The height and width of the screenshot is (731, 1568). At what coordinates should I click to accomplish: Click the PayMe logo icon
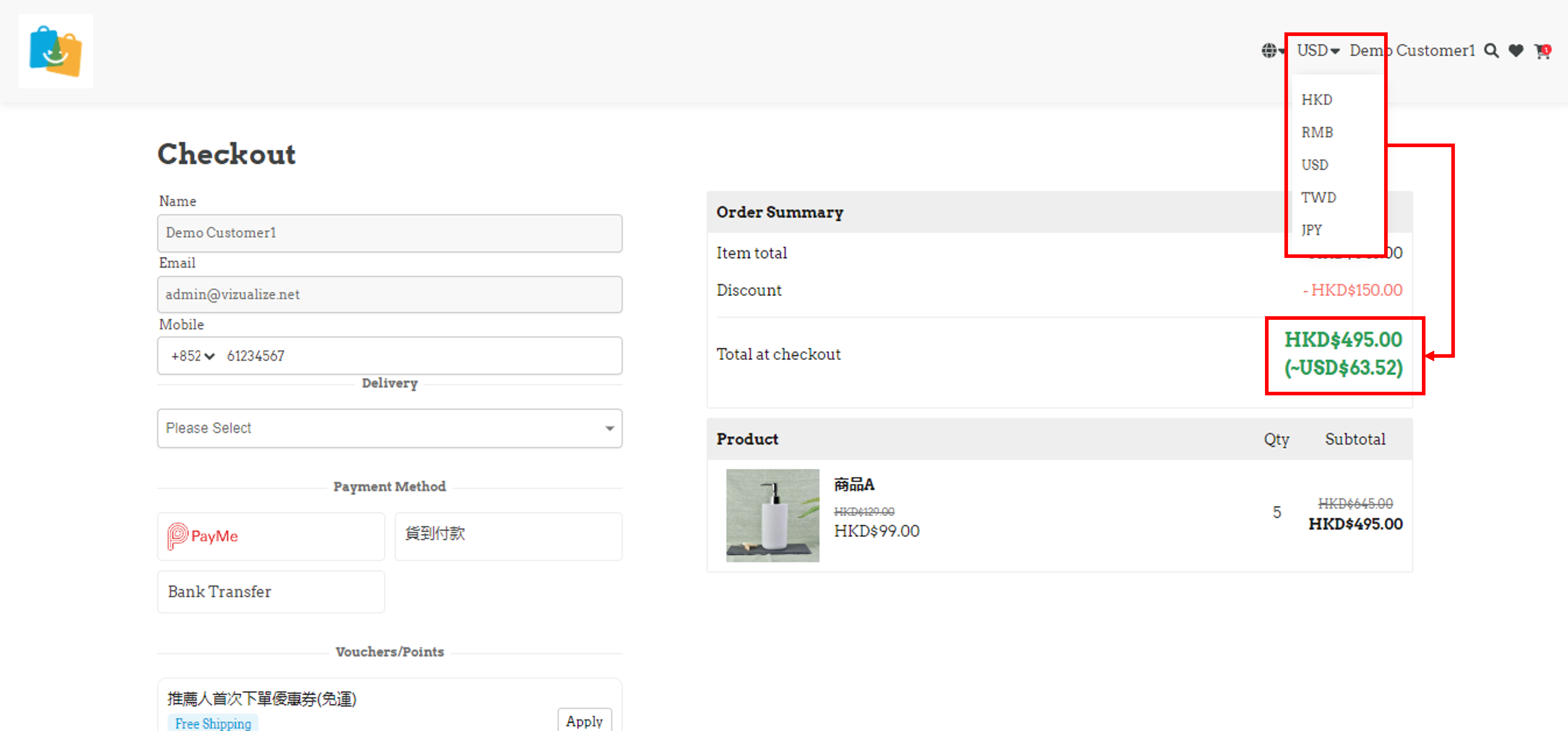coord(177,536)
